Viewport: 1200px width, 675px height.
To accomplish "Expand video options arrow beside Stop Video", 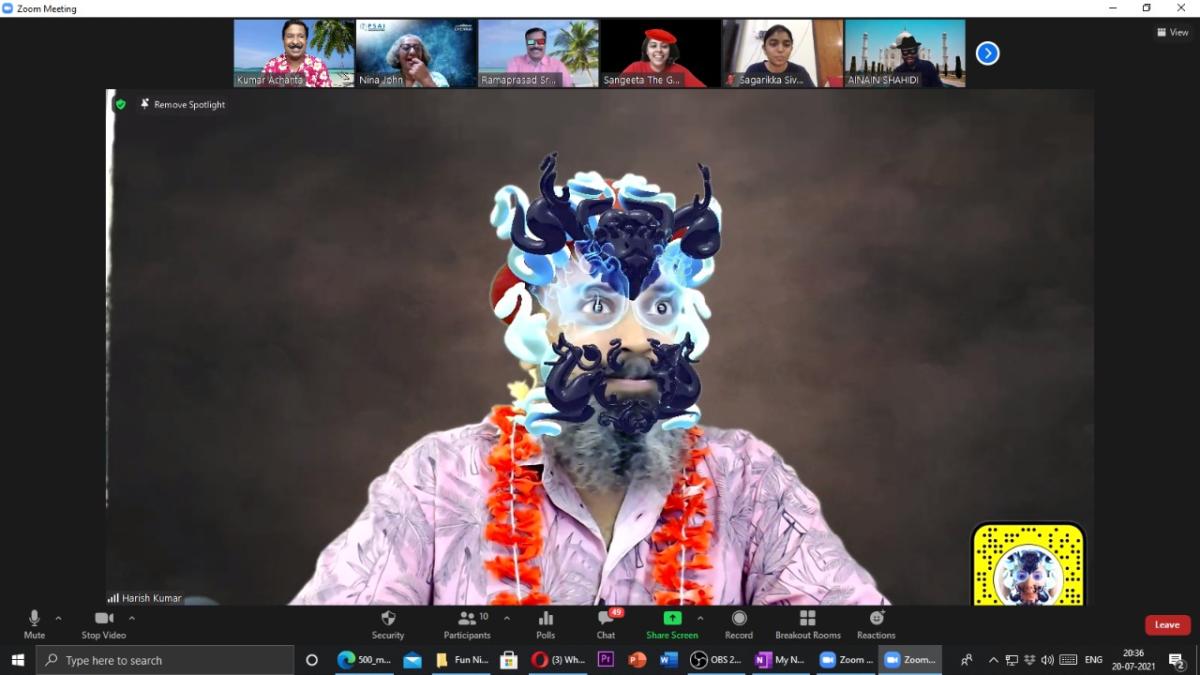I will (x=132, y=618).
